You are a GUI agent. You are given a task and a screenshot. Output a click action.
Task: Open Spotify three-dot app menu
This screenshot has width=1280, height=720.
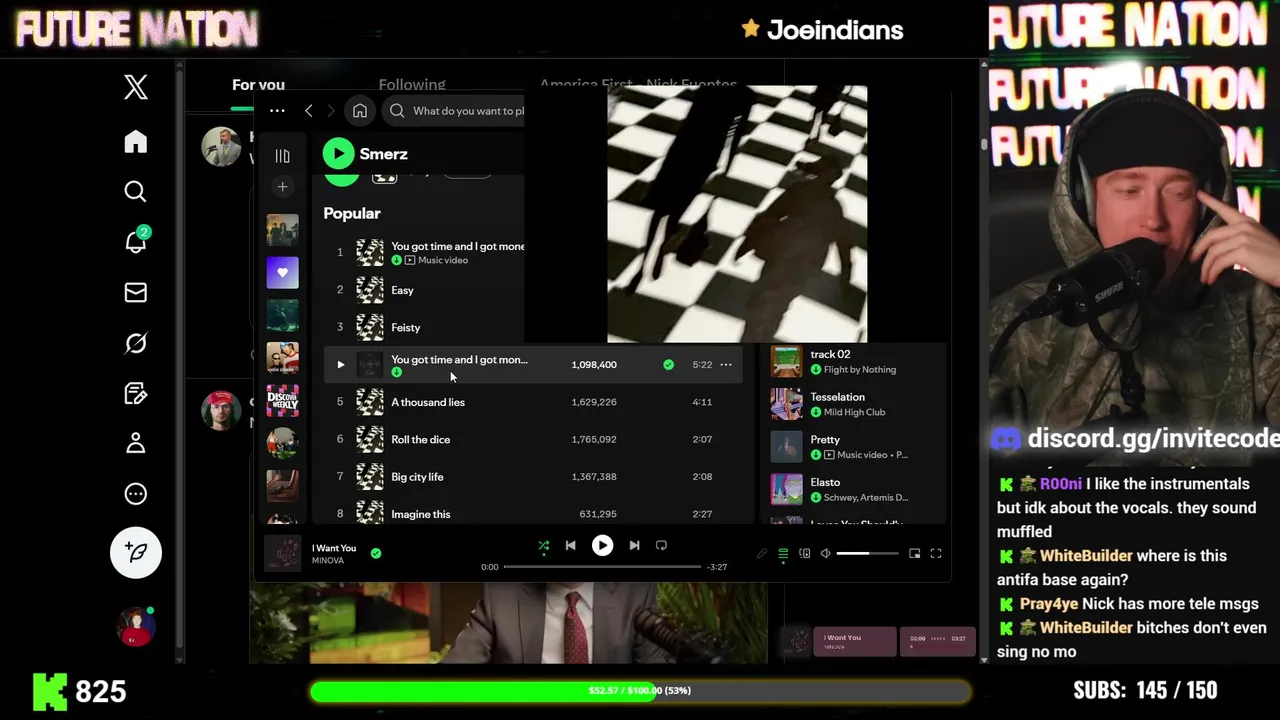[x=277, y=111]
